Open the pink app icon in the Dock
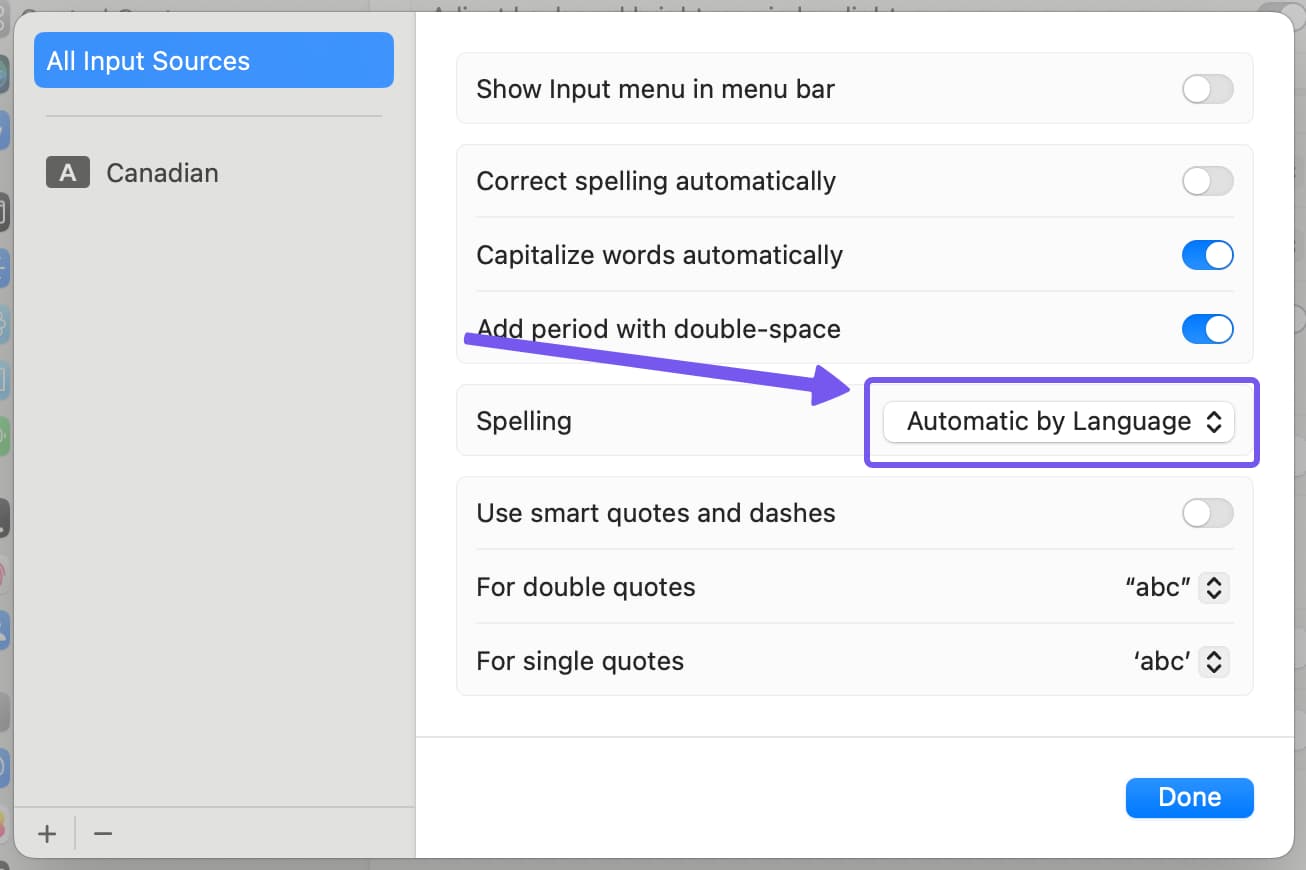 tap(4, 574)
